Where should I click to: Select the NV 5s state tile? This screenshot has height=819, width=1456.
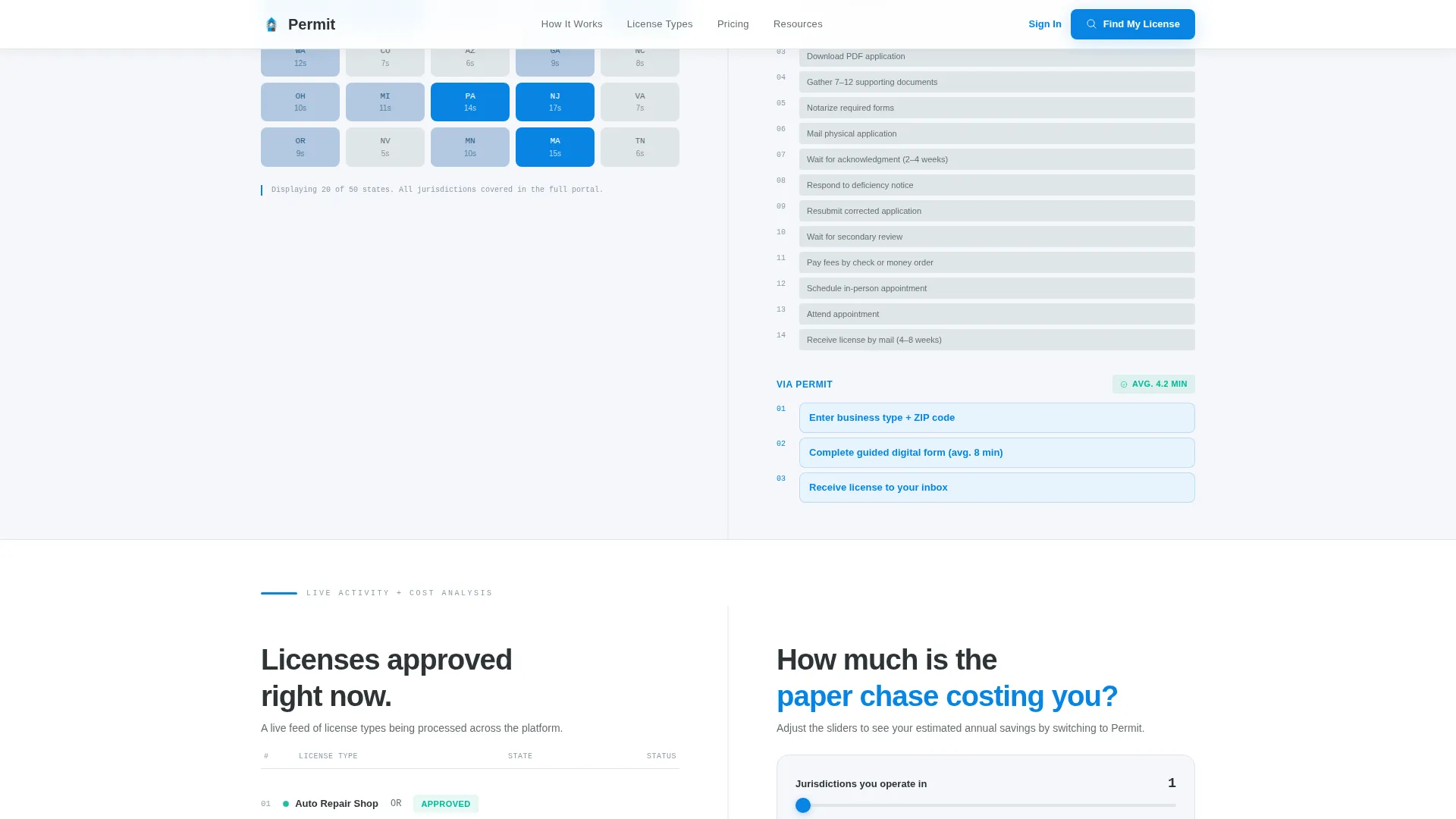(x=385, y=147)
